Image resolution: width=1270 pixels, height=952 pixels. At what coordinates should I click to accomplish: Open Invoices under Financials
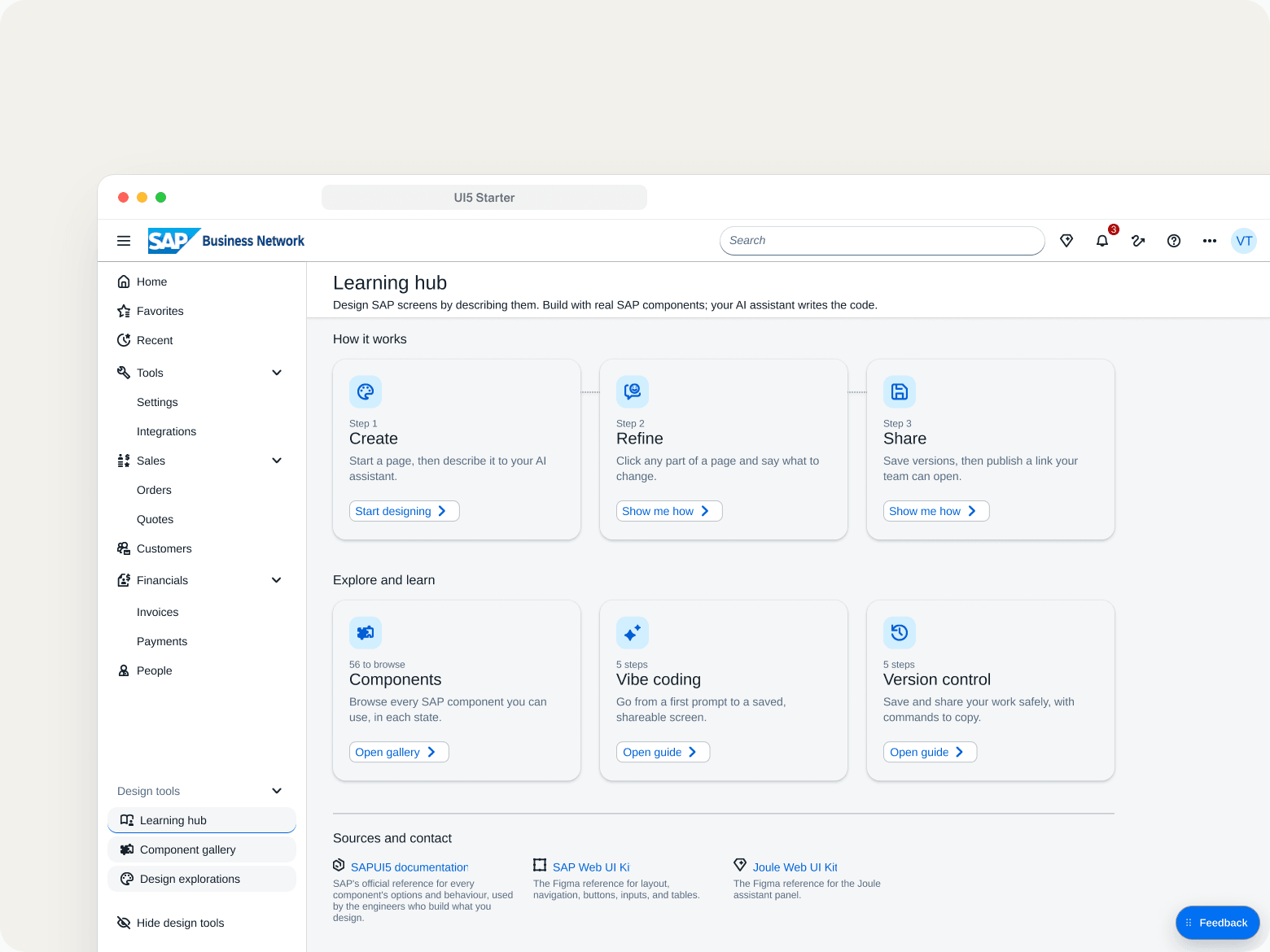pyautogui.click(x=202, y=612)
